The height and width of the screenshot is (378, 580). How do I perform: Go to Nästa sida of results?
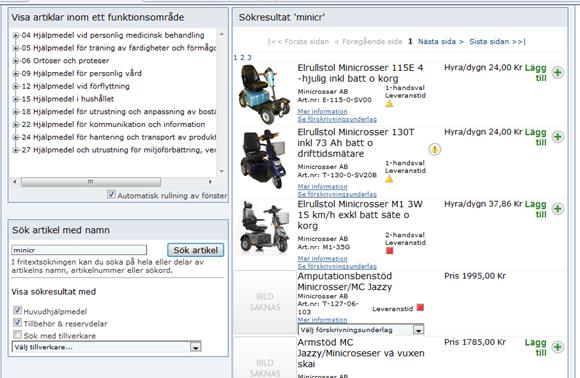click(x=441, y=41)
